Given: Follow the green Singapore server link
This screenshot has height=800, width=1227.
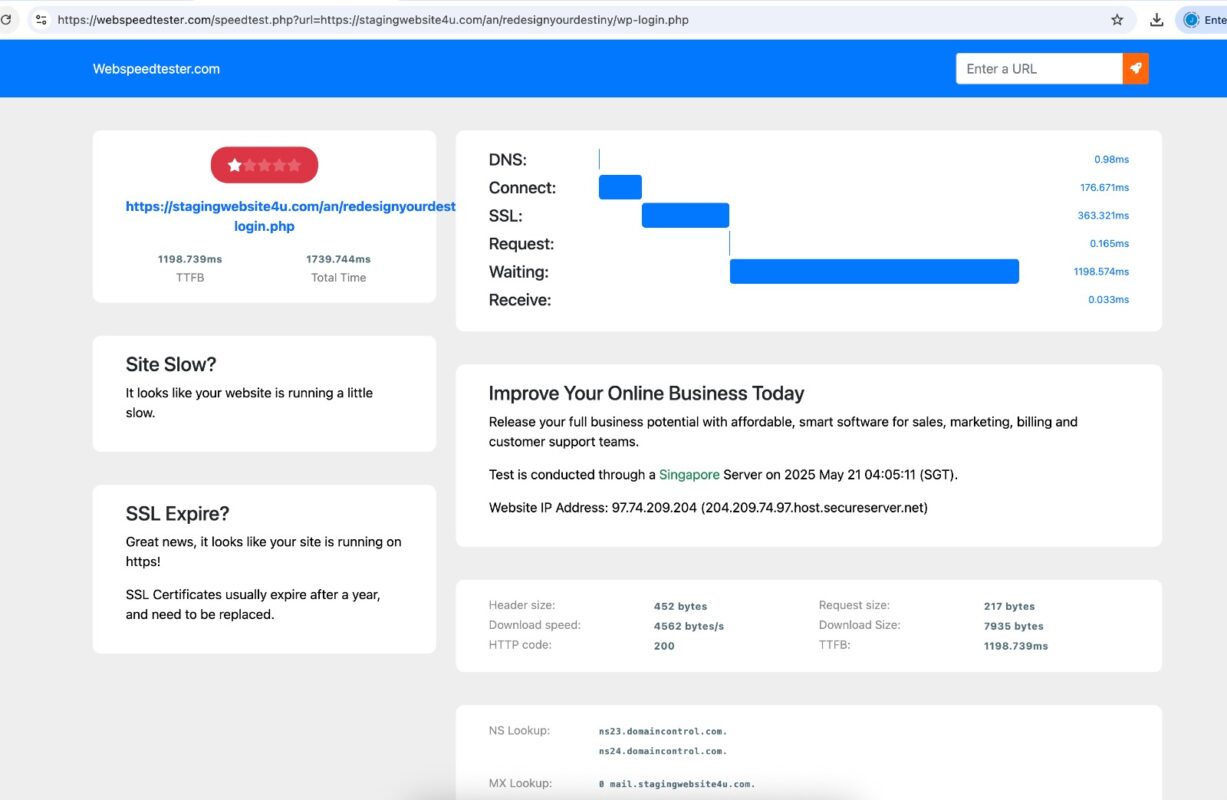Looking at the screenshot, I should [x=689, y=475].
